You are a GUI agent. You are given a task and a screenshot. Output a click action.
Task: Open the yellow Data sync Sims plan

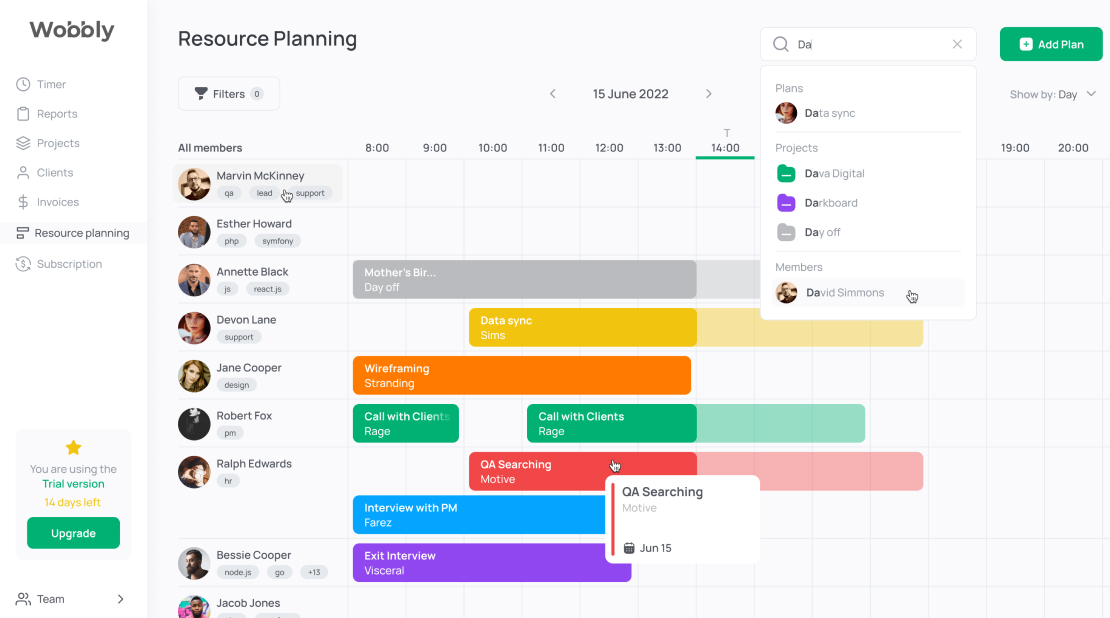[583, 328]
